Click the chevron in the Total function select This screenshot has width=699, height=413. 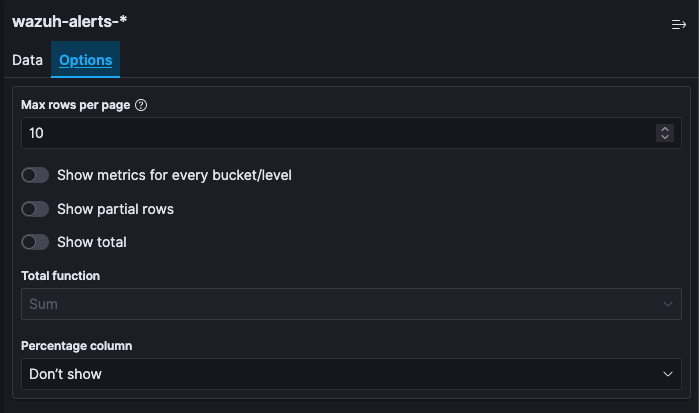point(668,304)
